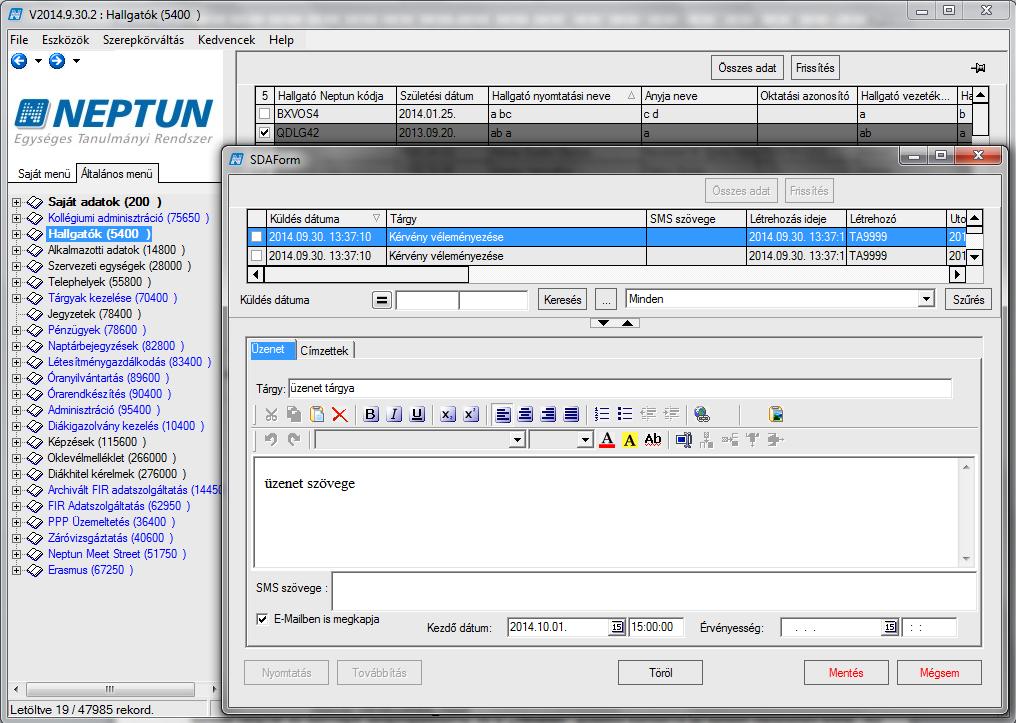This screenshot has height=723, width=1016.
Task: Uncheck the box for student QDLG42
Action: tap(264, 133)
